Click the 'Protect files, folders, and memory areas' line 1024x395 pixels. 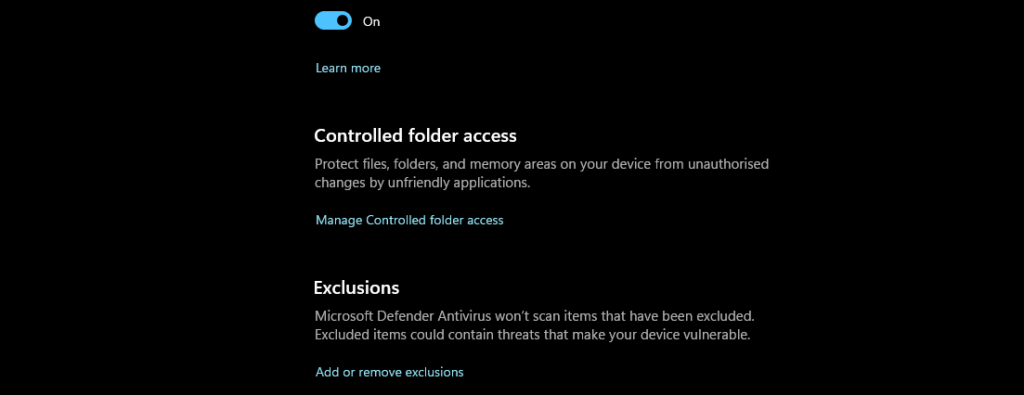541,164
